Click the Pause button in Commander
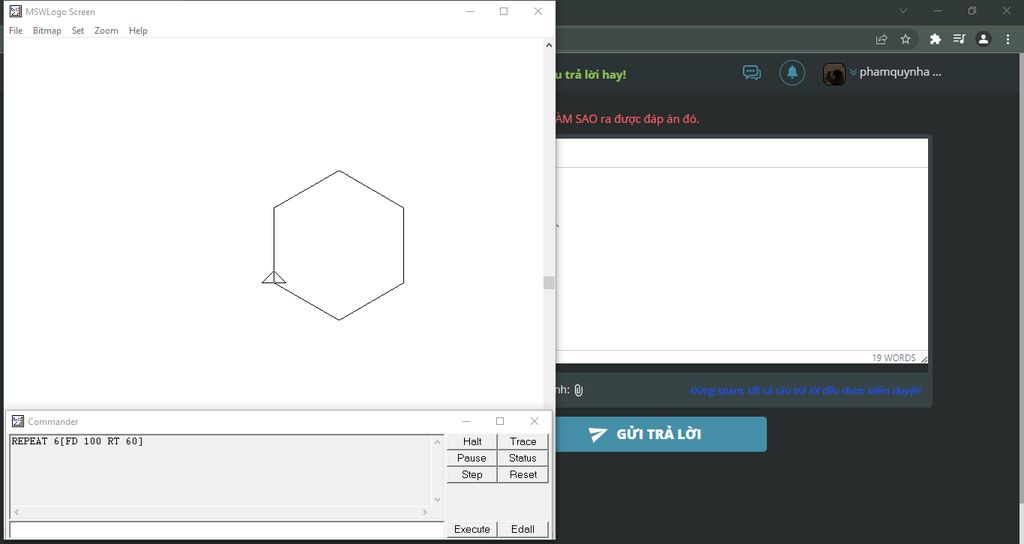1024x544 pixels. coord(472,458)
